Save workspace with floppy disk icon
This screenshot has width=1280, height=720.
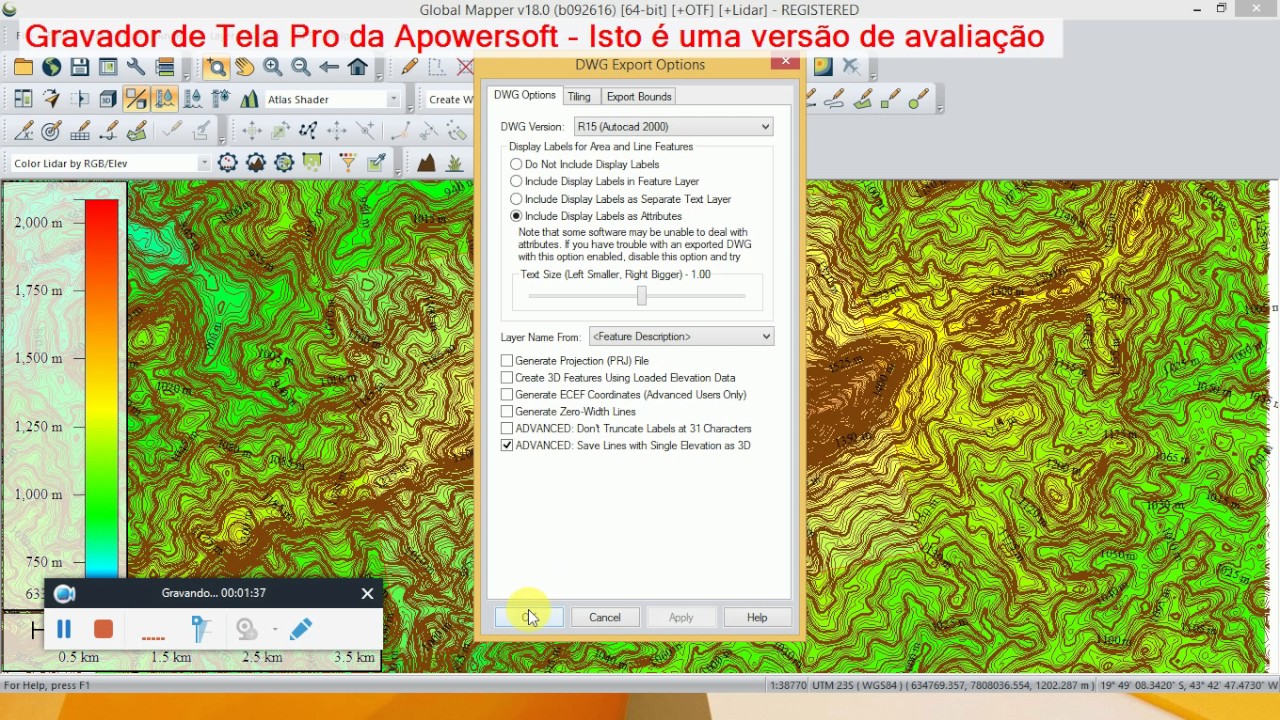[x=80, y=67]
